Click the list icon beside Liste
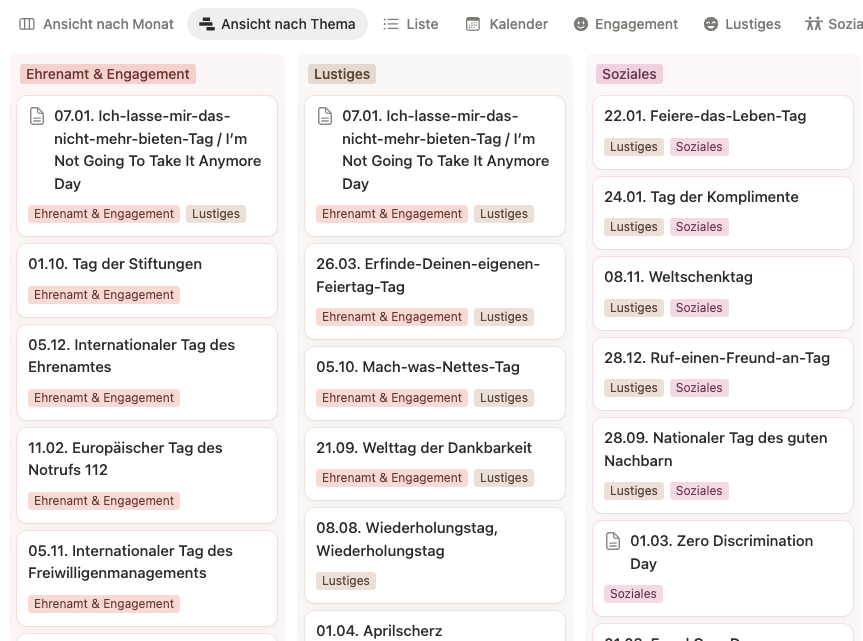Viewport: 863px width, 641px height. click(x=391, y=24)
